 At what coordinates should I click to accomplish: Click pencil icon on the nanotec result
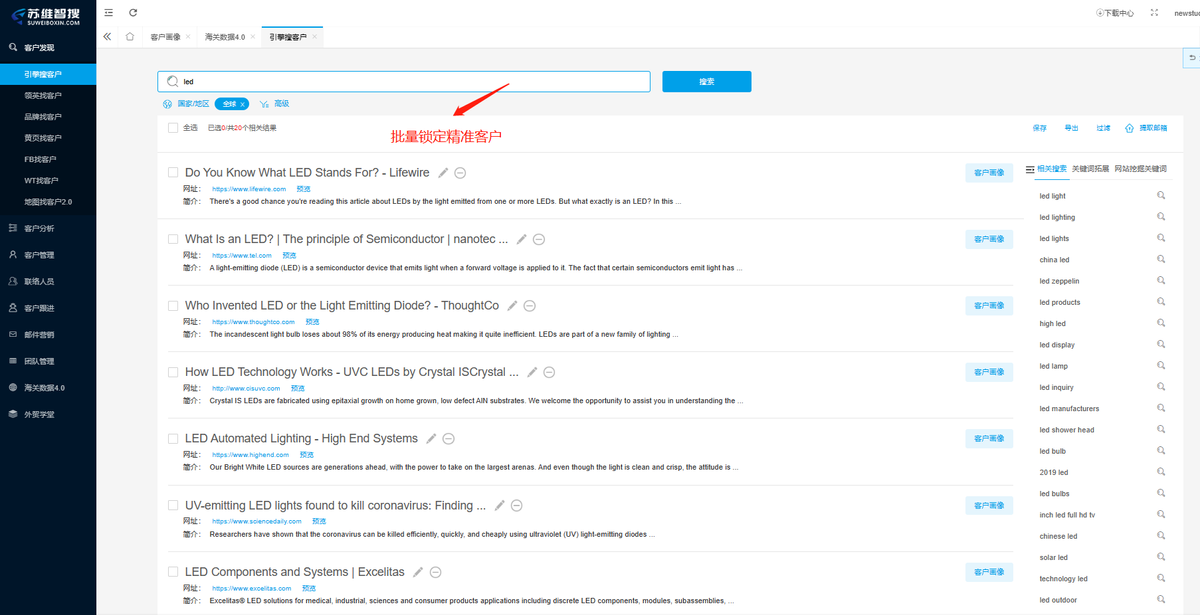pos(522,240)
